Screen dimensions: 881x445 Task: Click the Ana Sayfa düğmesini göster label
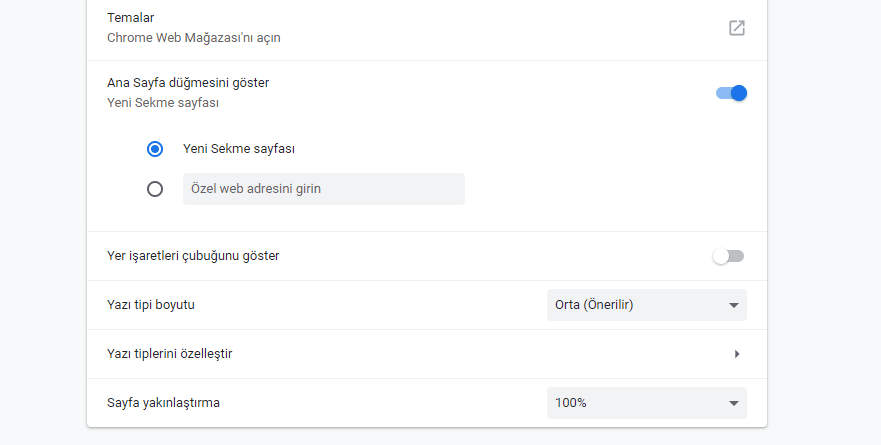pos(188,82)
